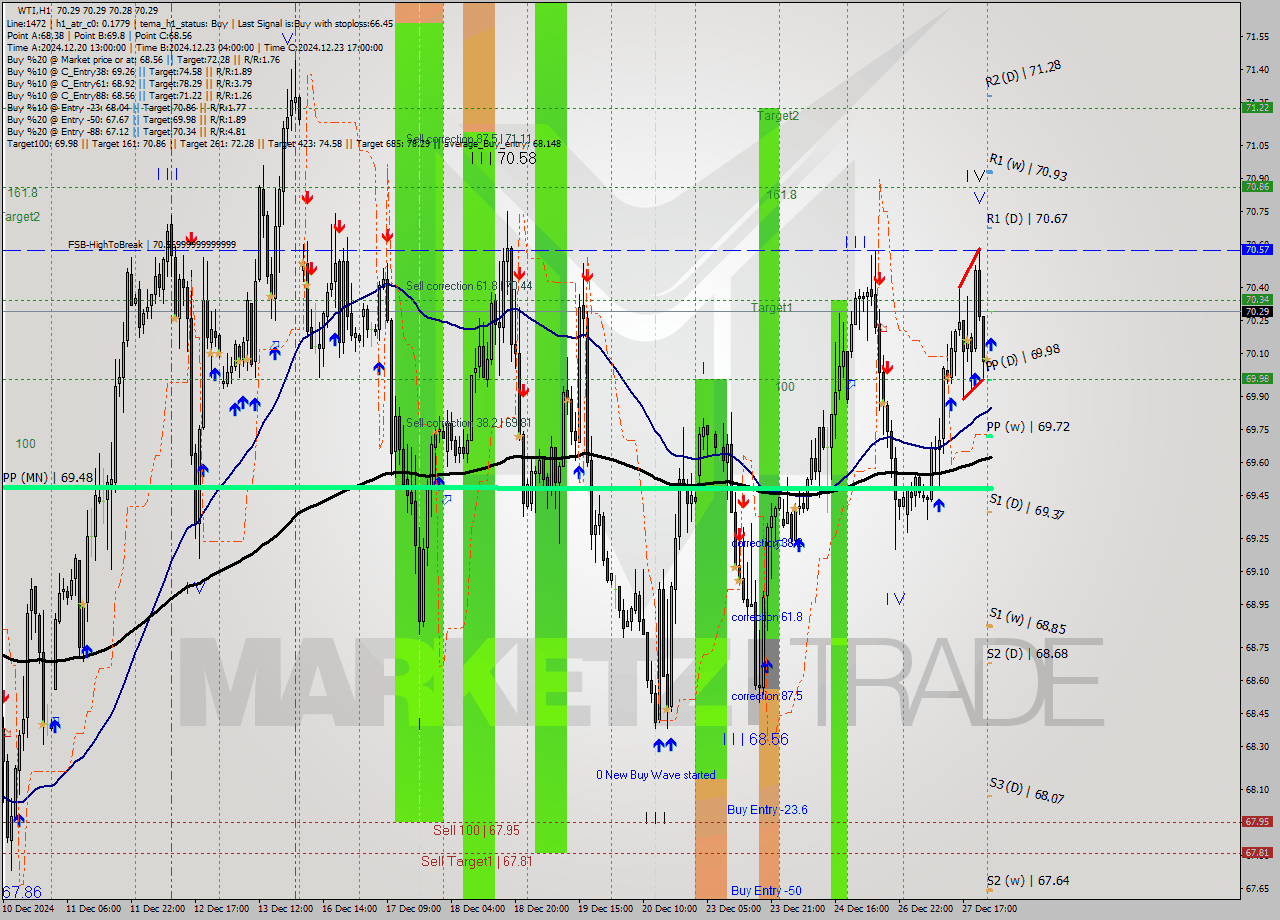
Task: Click the red 67.95 price axis tag
Action: 1257,822
